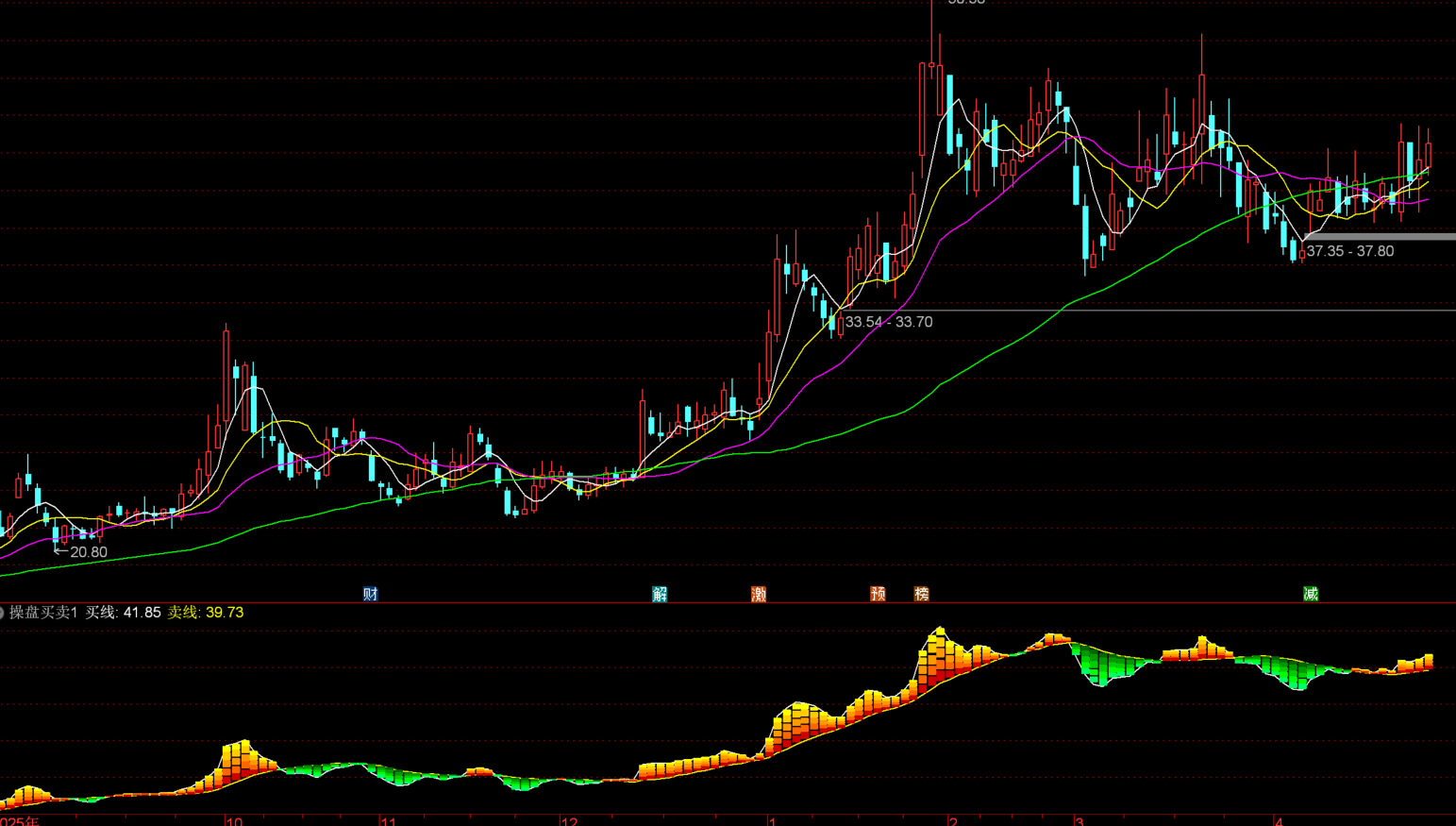
Task: Click the circle icon beside 操盘买卖1
Action: (2, 613)
